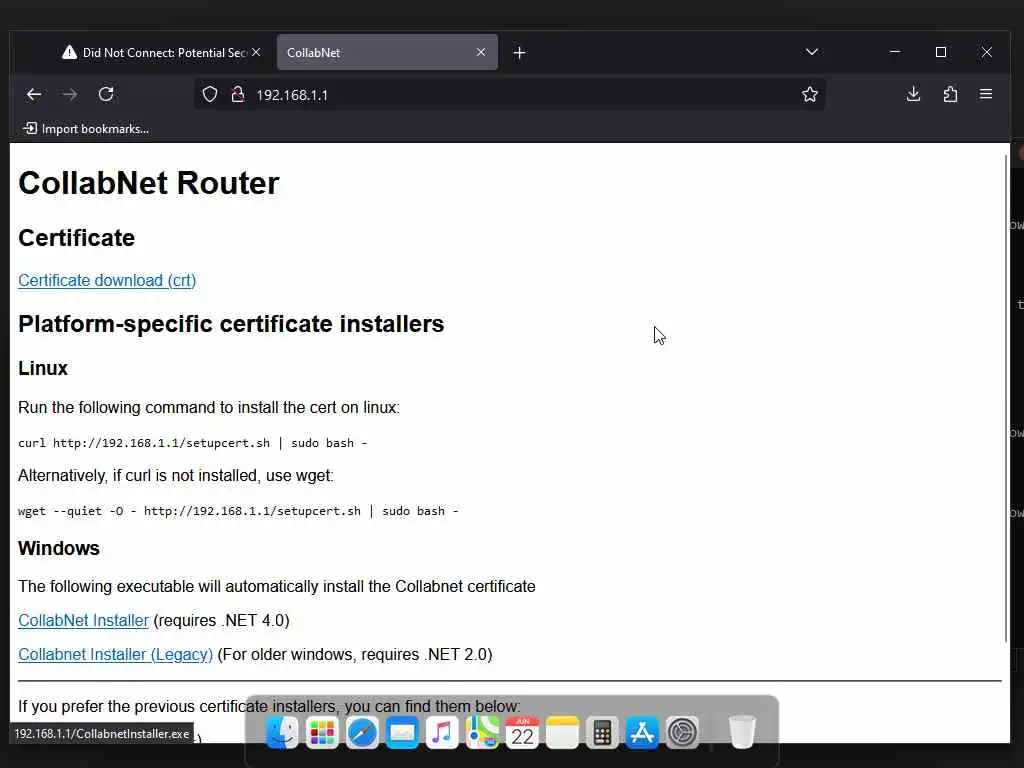Viewport: 1024px width, 768px height.
Task: Click the Windows section heading
Action: click(x=59, y=548)
